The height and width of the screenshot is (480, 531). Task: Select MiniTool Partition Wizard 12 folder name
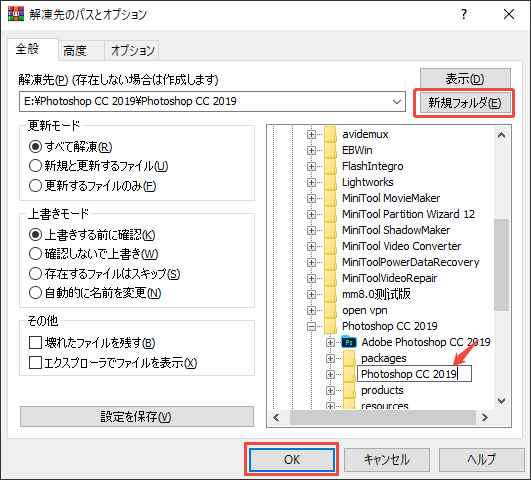(x=408, y=214)
